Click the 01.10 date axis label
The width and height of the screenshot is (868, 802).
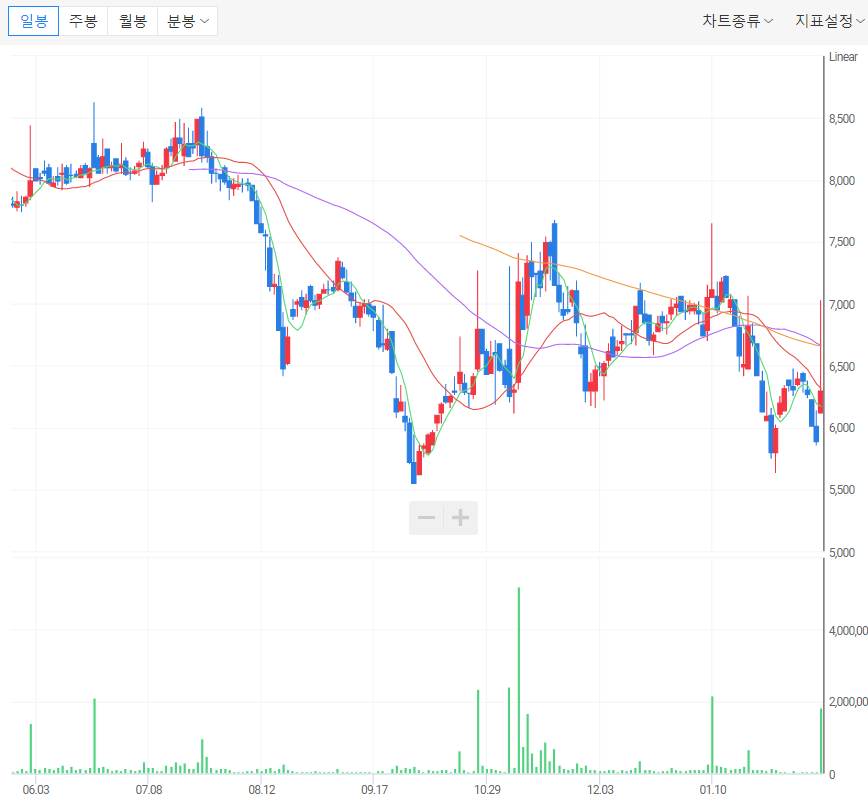713,789
